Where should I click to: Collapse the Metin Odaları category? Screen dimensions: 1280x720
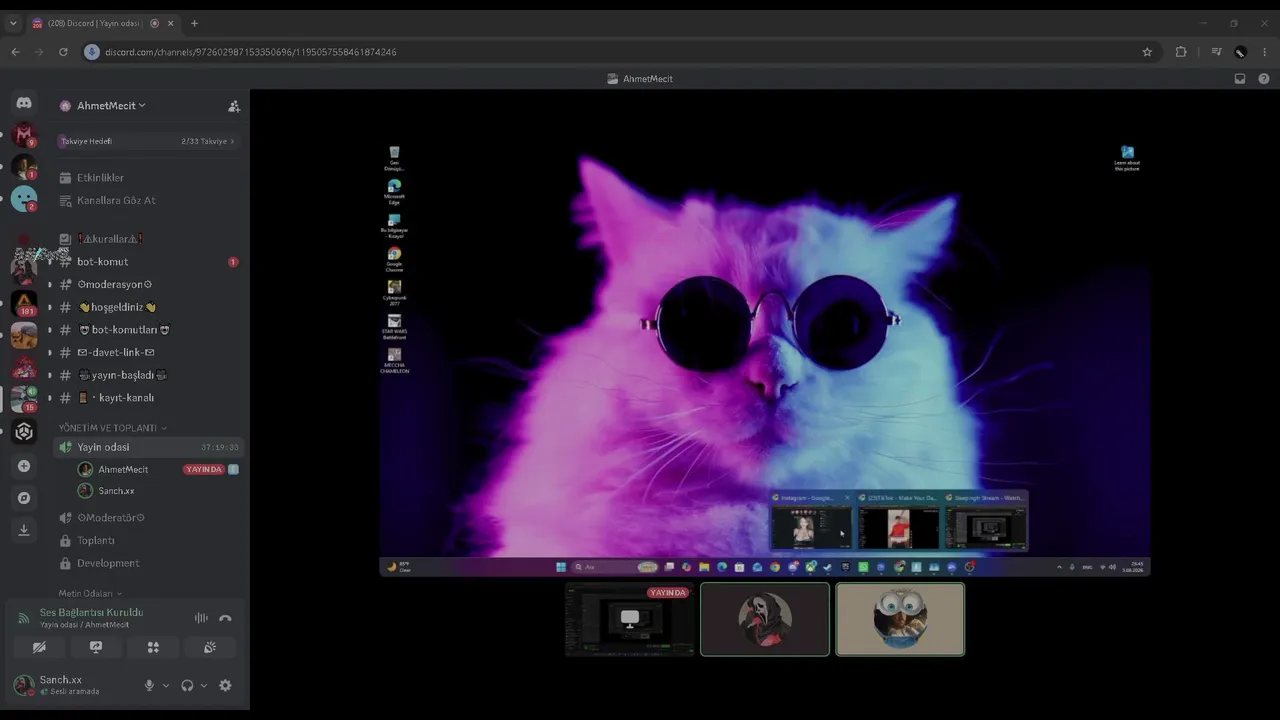(90, 594)
